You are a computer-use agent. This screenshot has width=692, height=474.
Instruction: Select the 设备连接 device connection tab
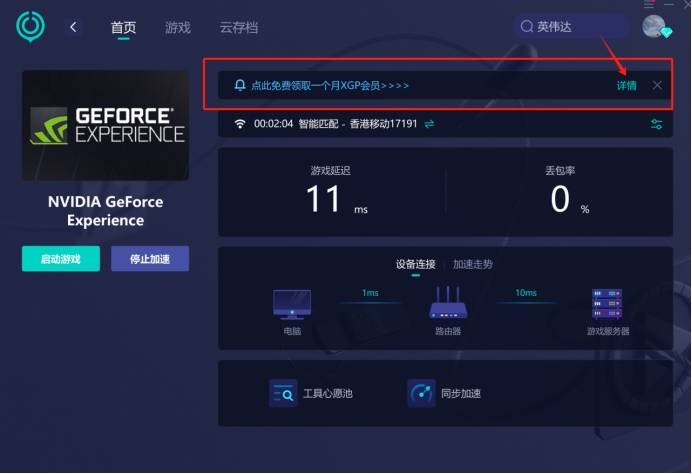416,264
